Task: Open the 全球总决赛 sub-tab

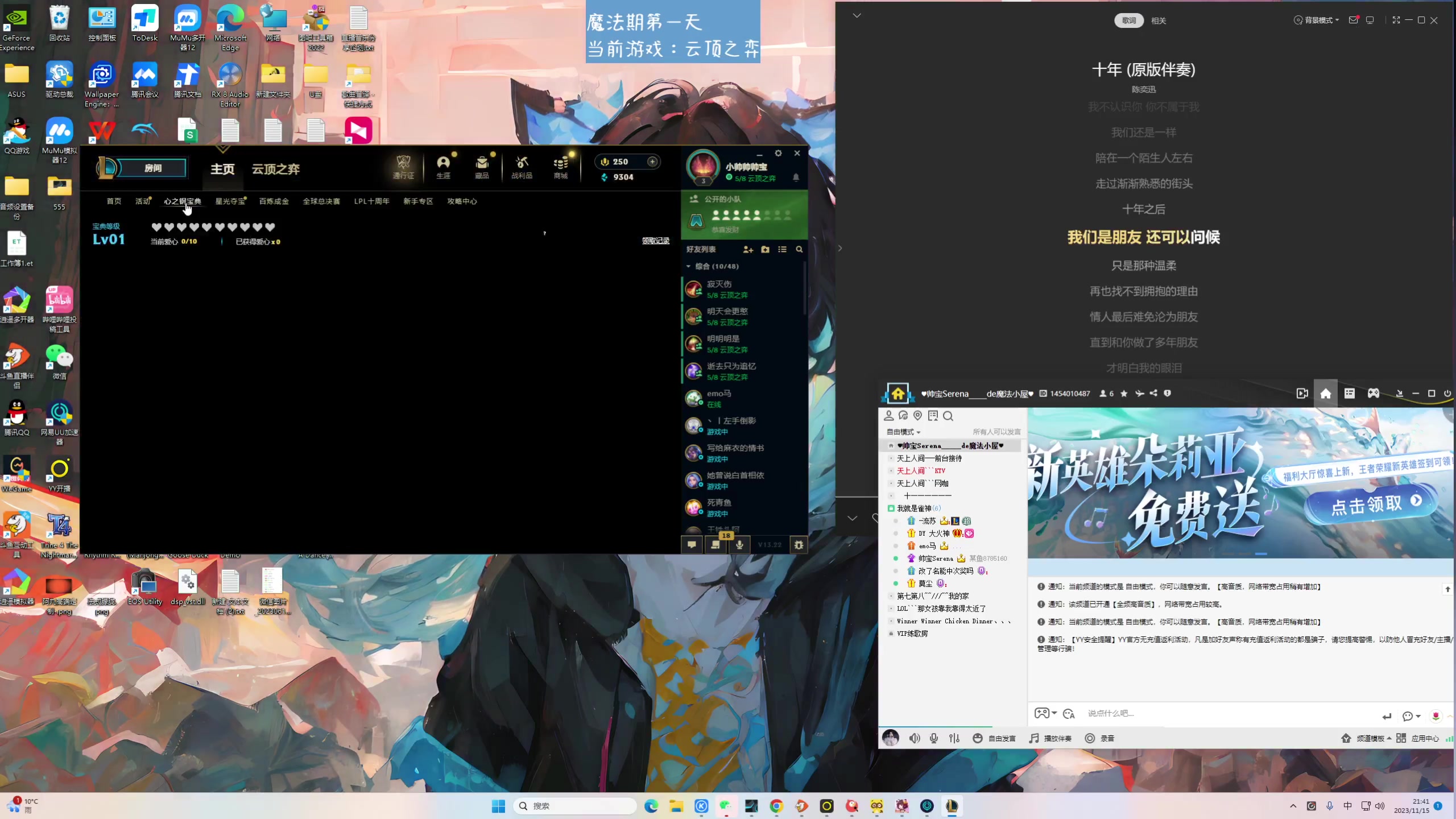Action: click(321, 201)
